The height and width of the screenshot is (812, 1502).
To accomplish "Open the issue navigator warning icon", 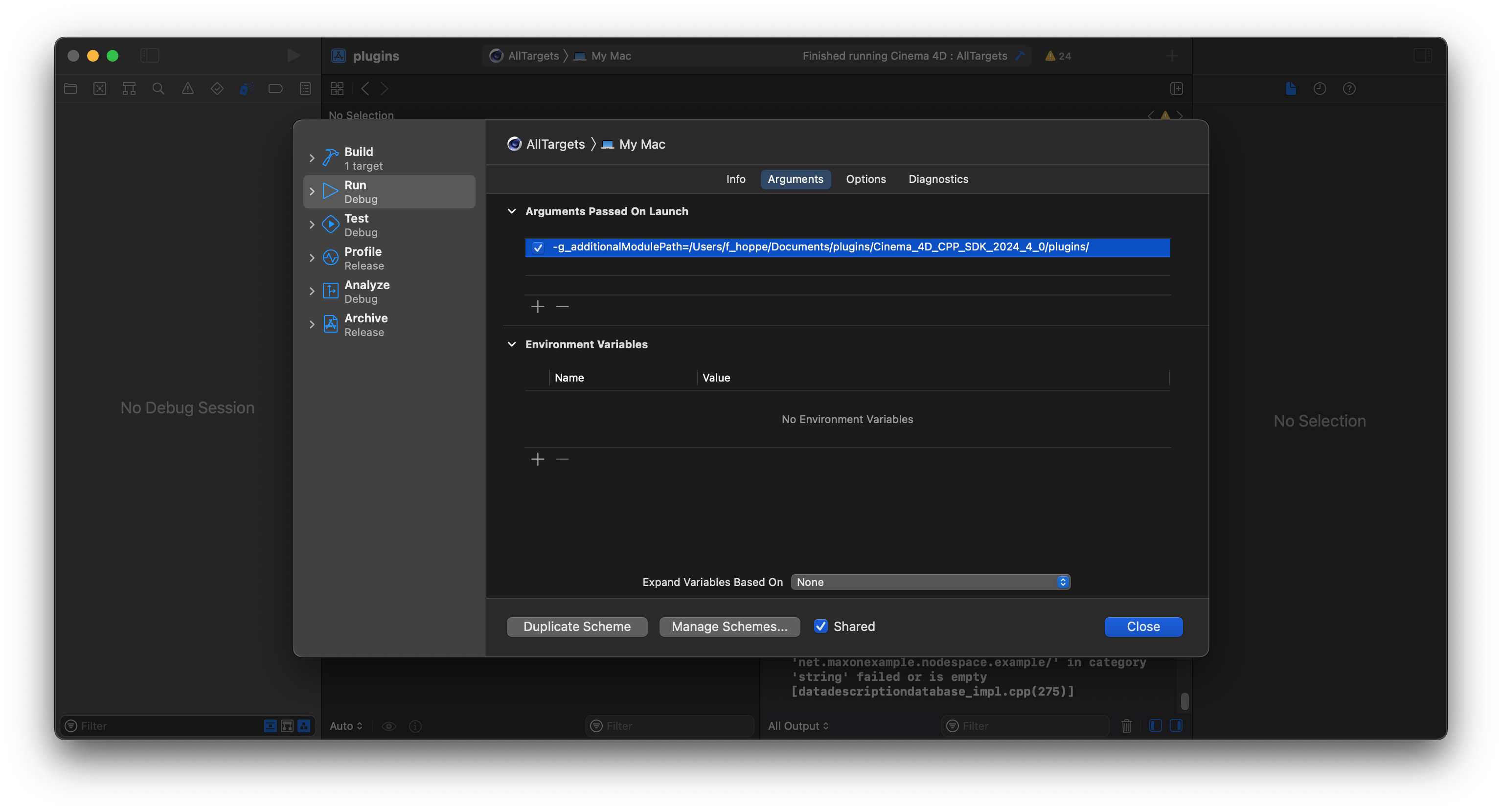I will (187, 89).
